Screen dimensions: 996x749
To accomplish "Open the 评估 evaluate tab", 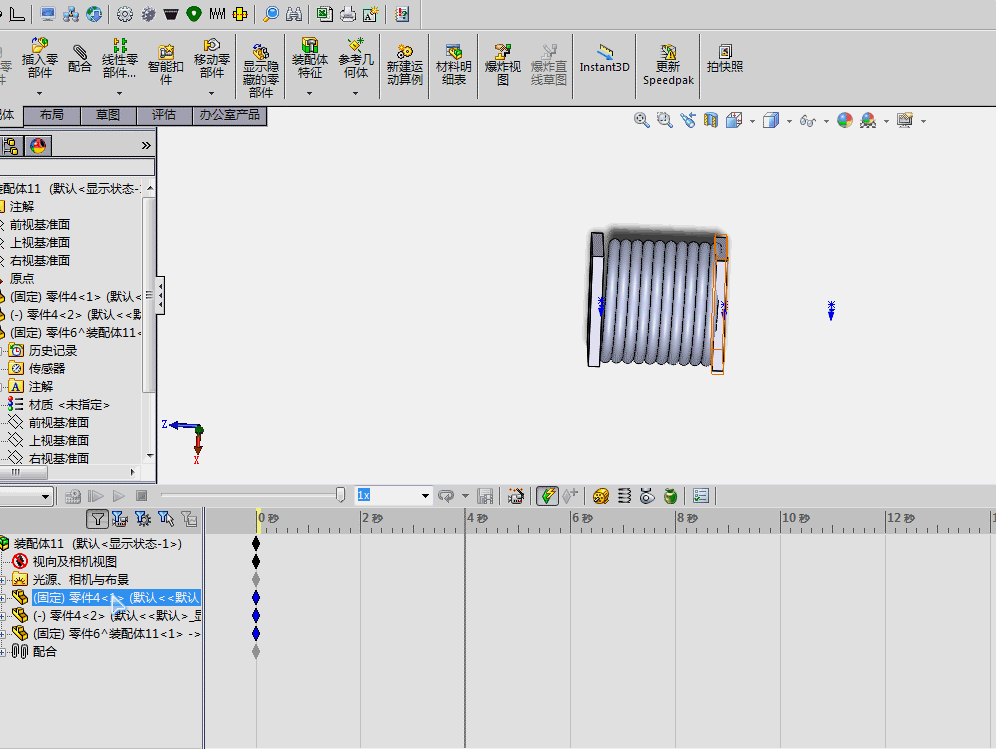I will click(x=164, y=115).
